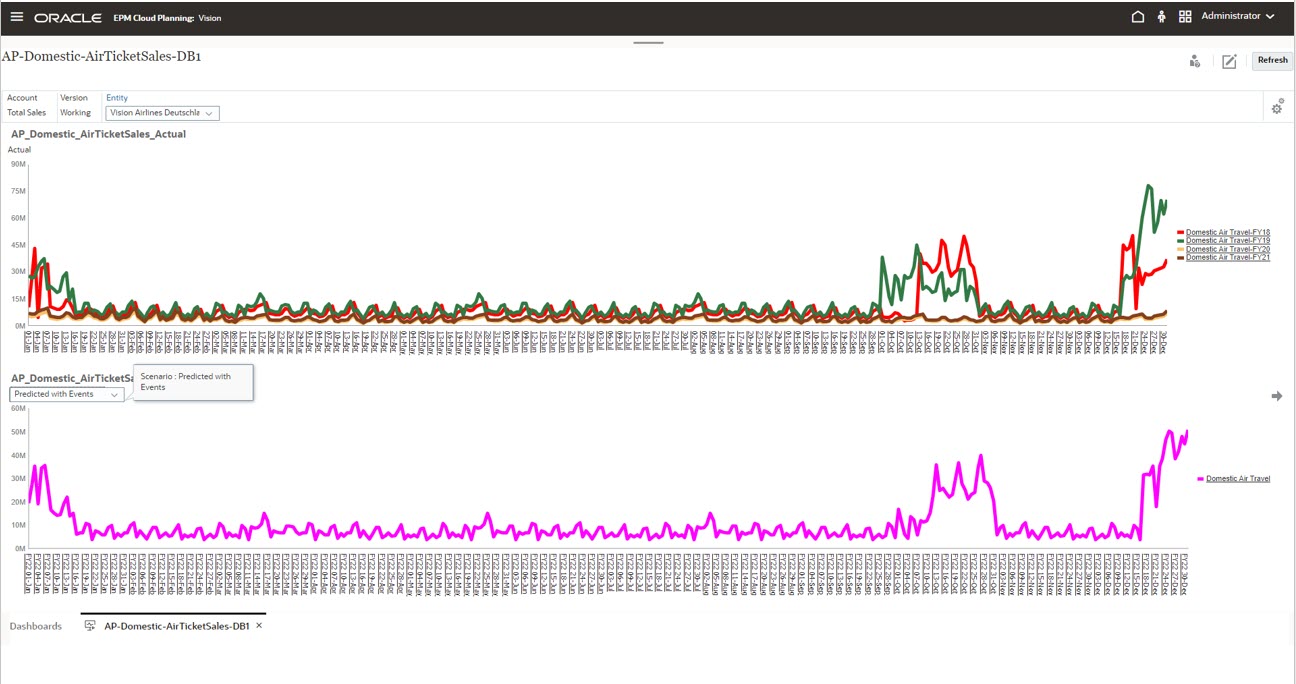This screenshot has height=684, width=1296.
Task: Toggle the Domestic Air Travel-FY20 series visibility
Action: pos(1225,249)
